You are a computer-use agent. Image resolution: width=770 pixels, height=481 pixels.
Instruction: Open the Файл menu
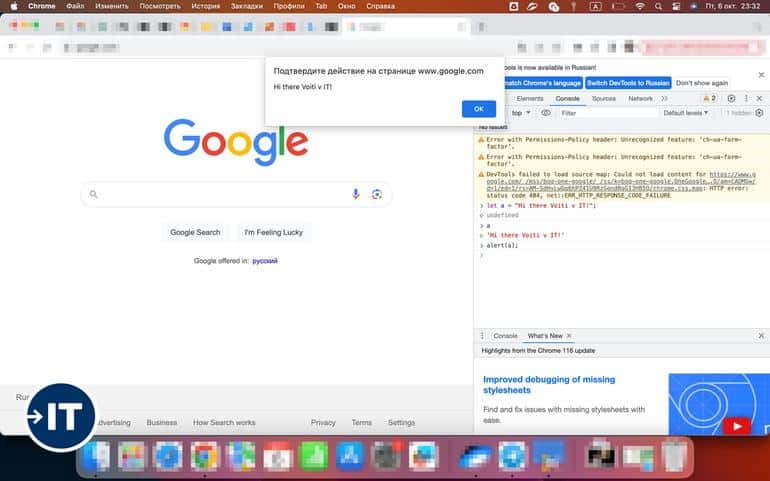point(75,6)
